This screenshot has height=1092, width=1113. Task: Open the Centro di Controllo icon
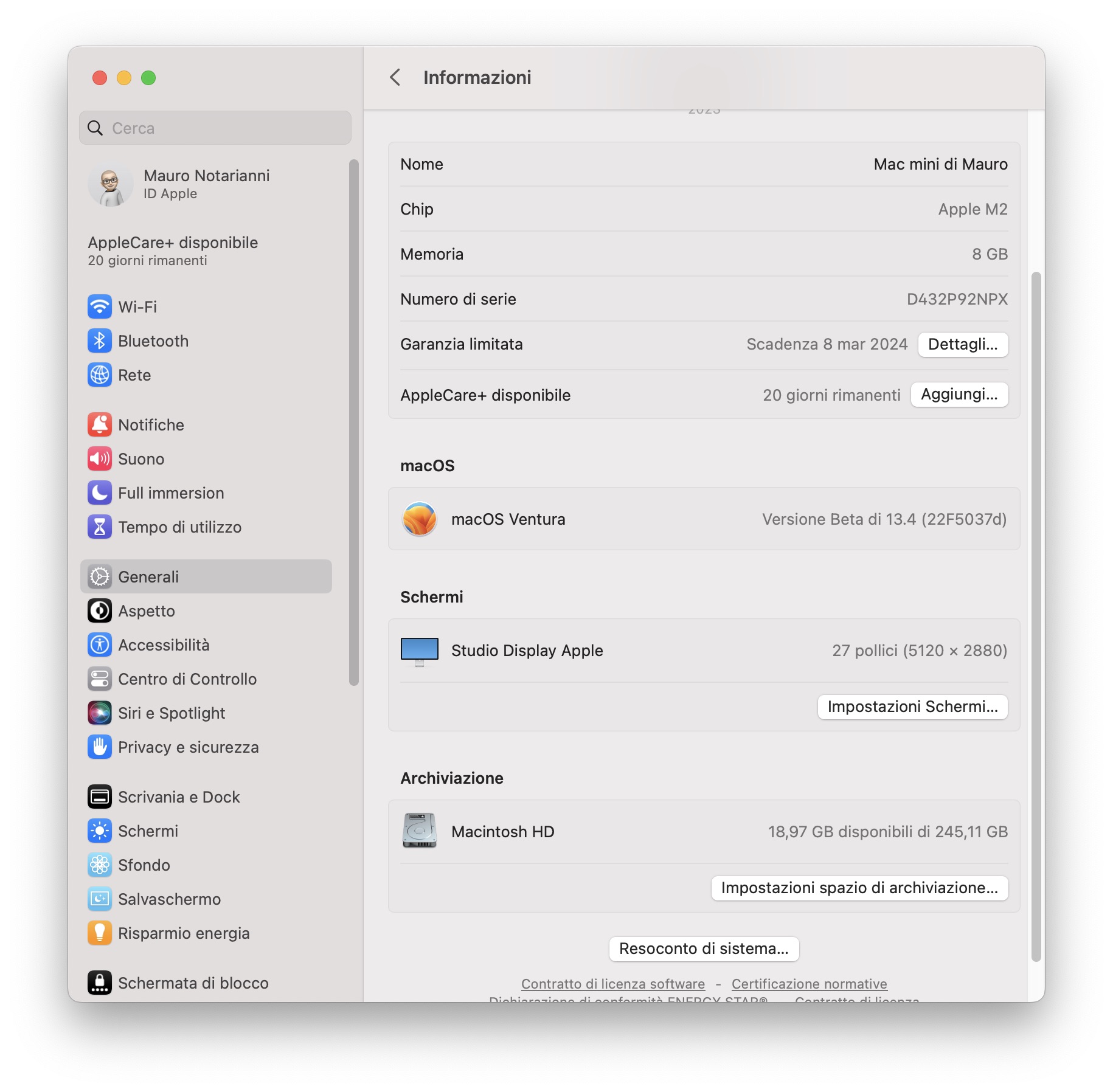tap(99, 679)
